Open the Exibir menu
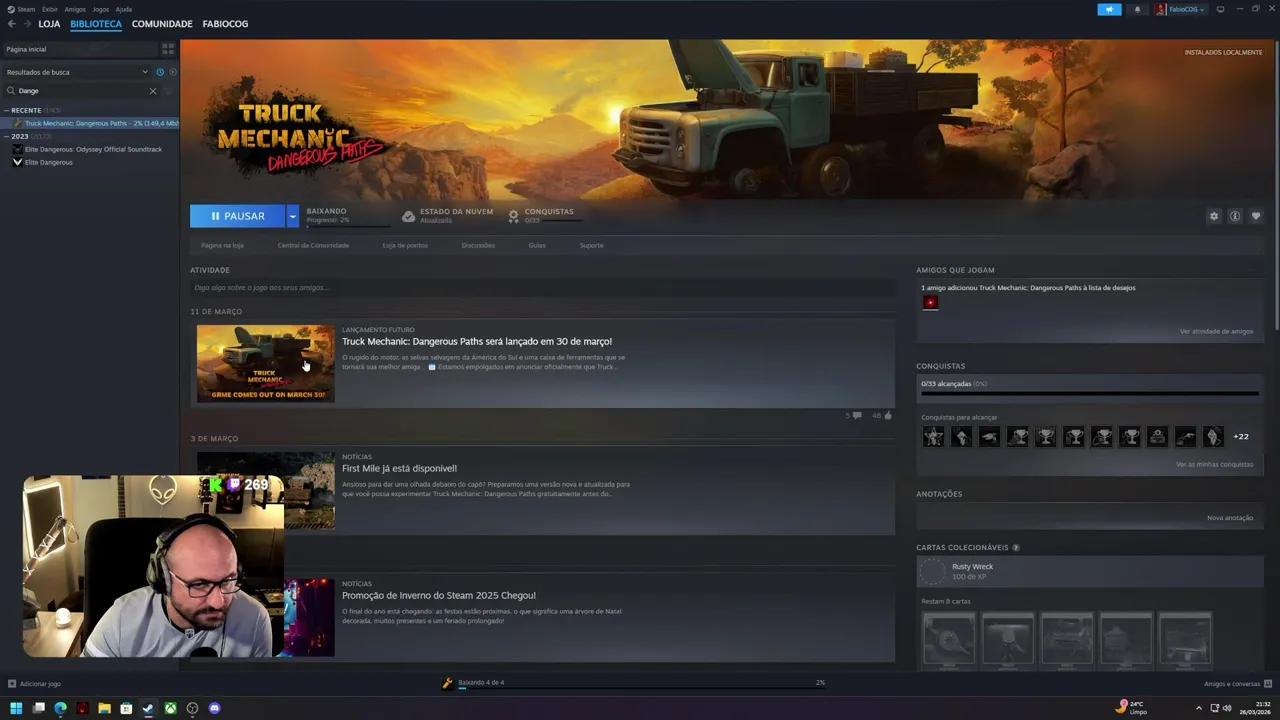 click(50, 9)
